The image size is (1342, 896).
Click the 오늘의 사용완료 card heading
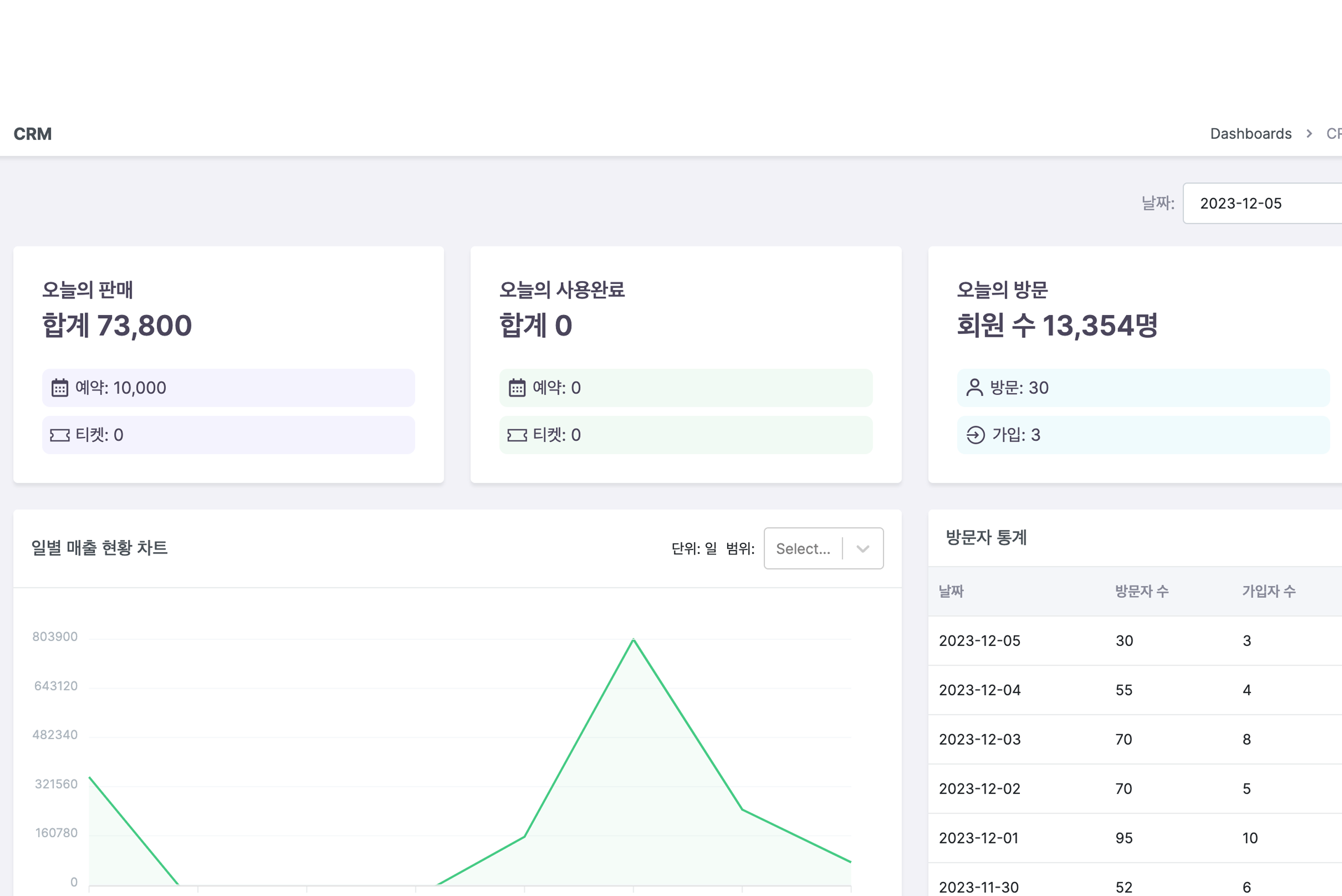pyautogui.click(x=562, y=290)
